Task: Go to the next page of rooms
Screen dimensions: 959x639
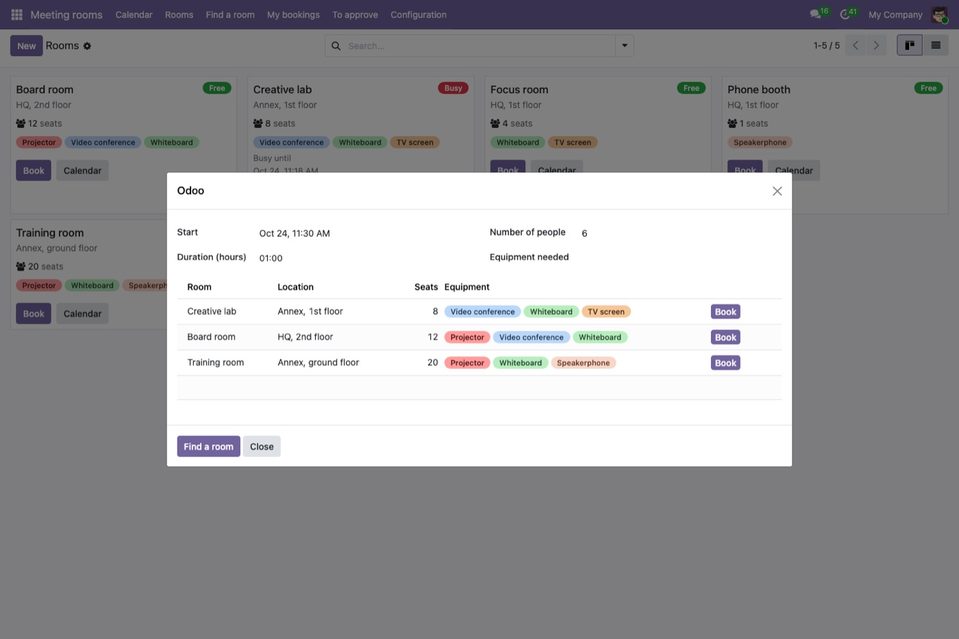Action: click(876, 45)
